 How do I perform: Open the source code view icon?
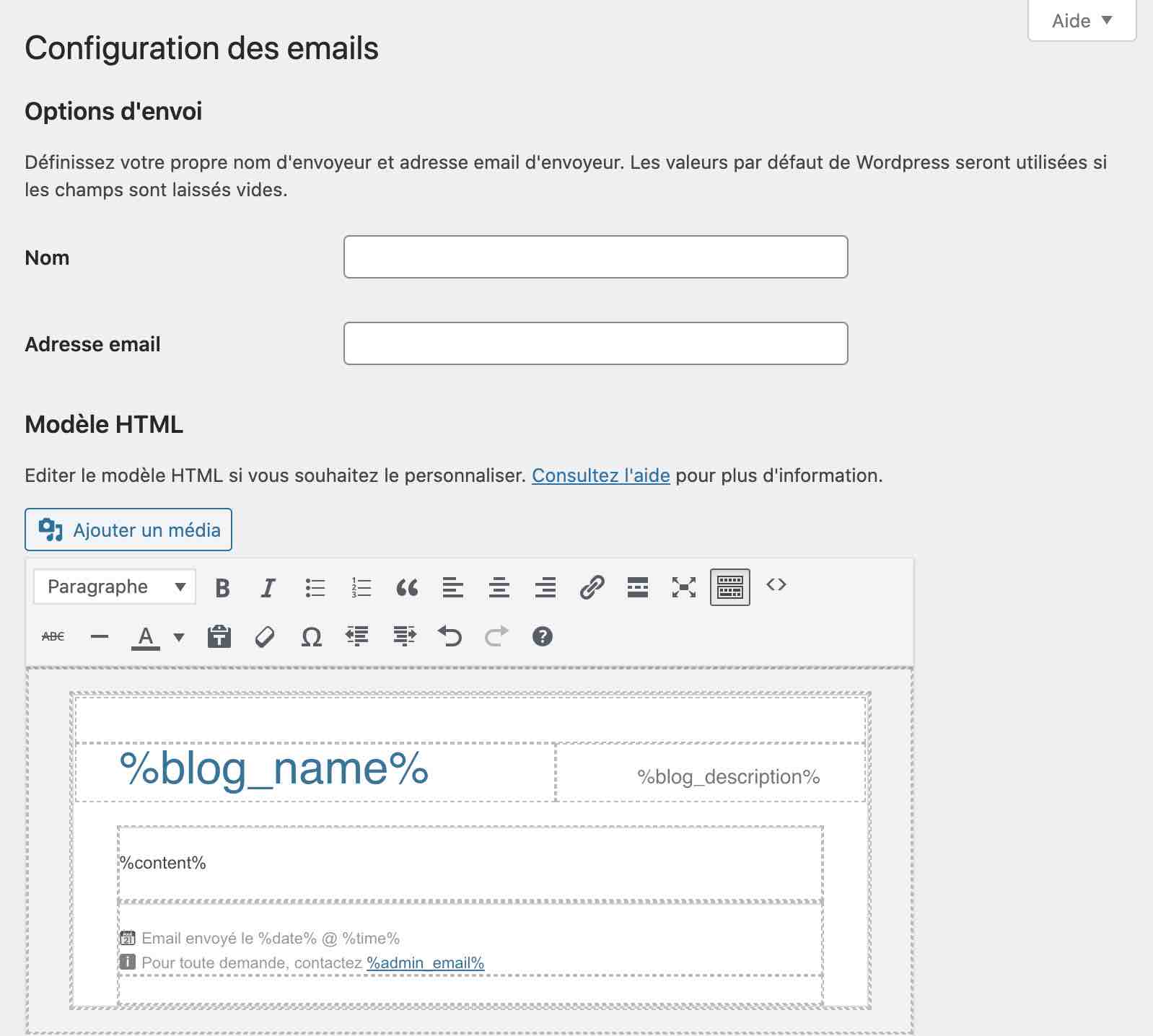[776, 585]
